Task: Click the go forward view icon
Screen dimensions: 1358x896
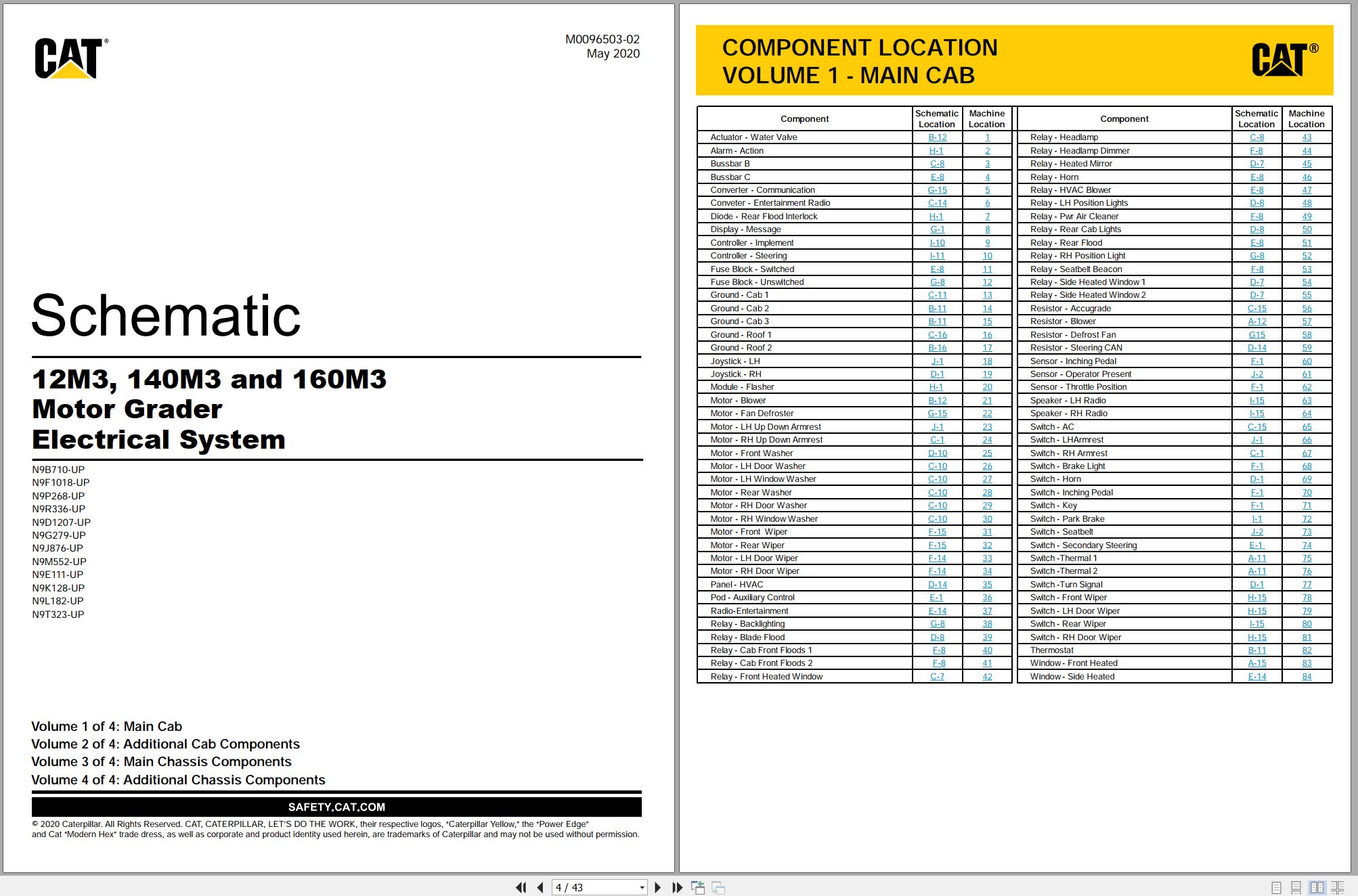Action: point(718,887)
